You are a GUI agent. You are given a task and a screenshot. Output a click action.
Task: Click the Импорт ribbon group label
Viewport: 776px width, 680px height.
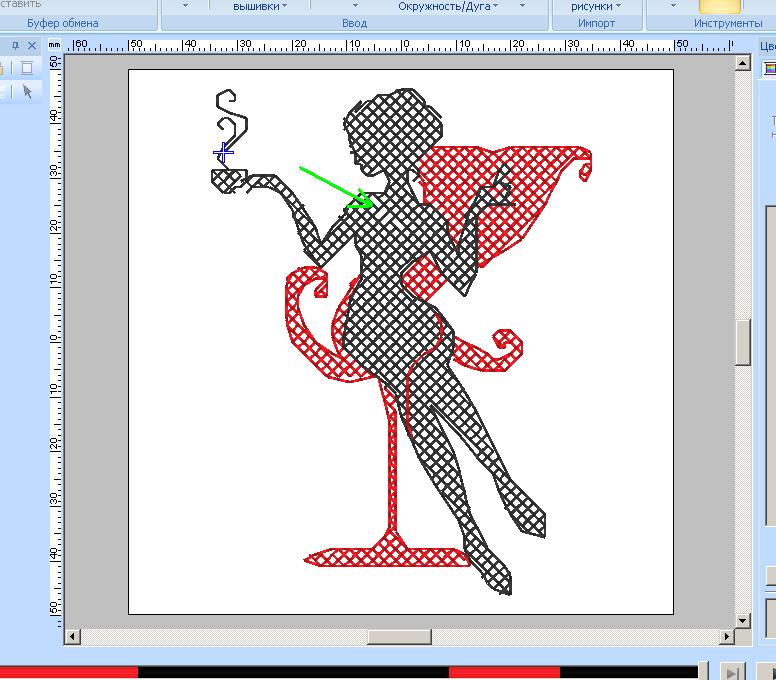(x=596, y=23)
